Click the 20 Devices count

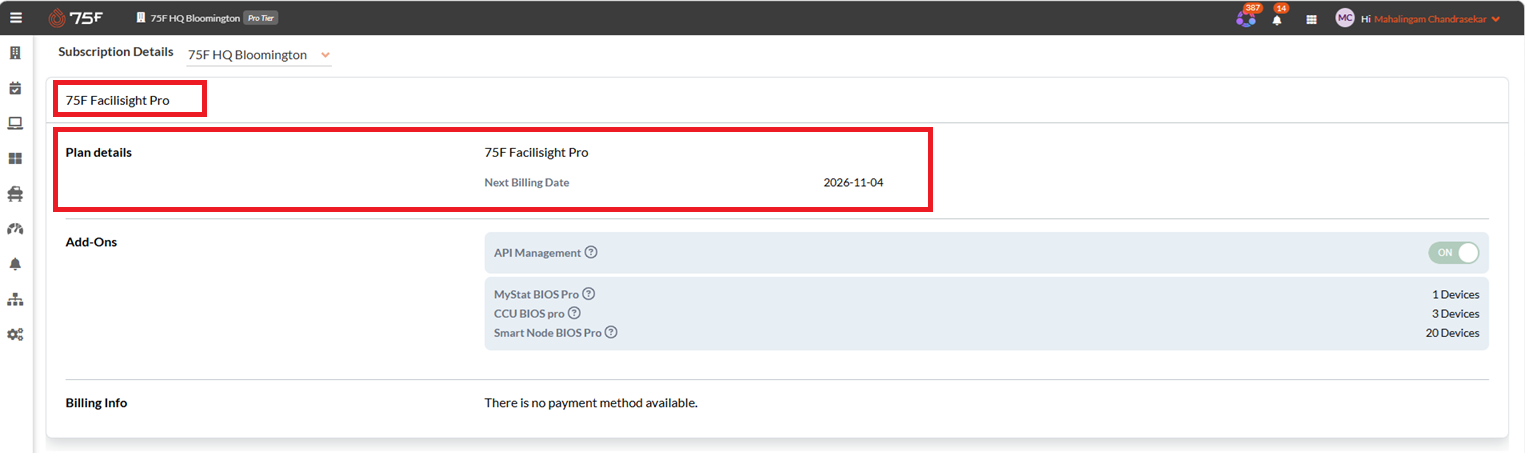(1453, 333)
